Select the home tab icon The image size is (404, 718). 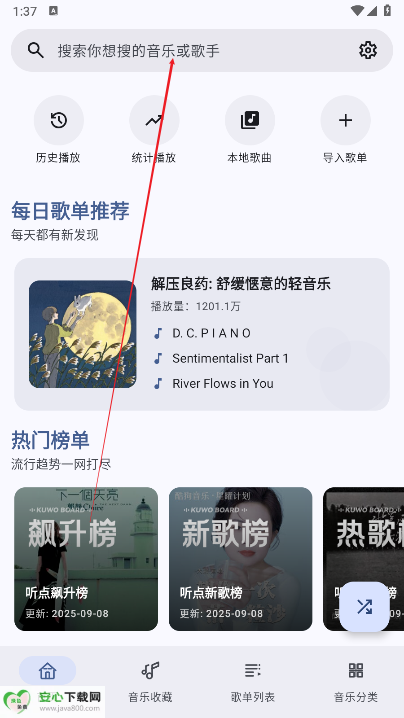48,671
